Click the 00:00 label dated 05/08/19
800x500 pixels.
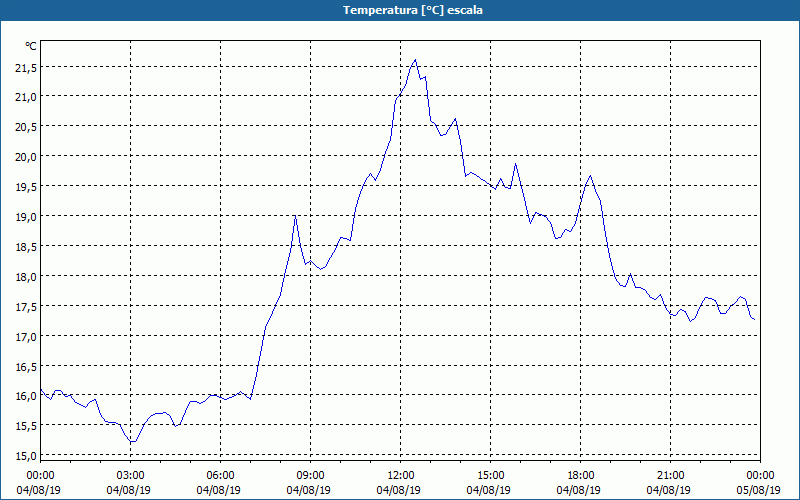(x=760, y=476)
